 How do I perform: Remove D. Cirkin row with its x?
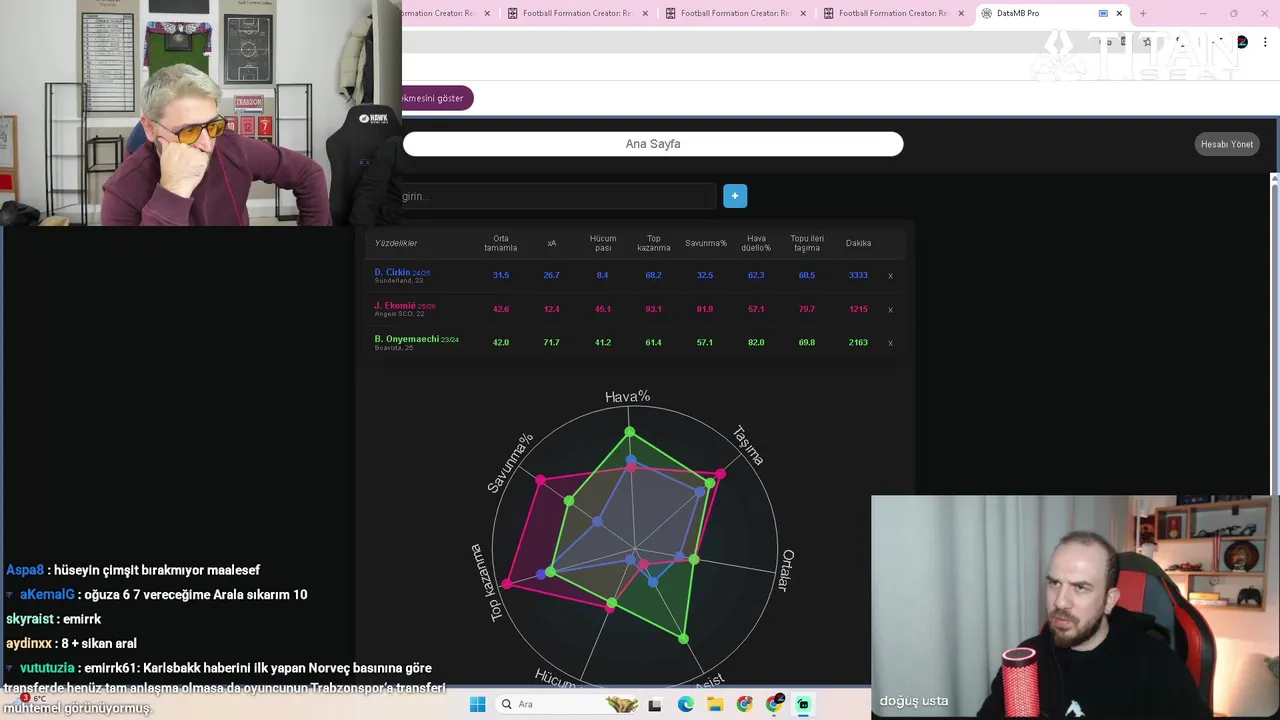pyautogui.click(x=890, y=276)
